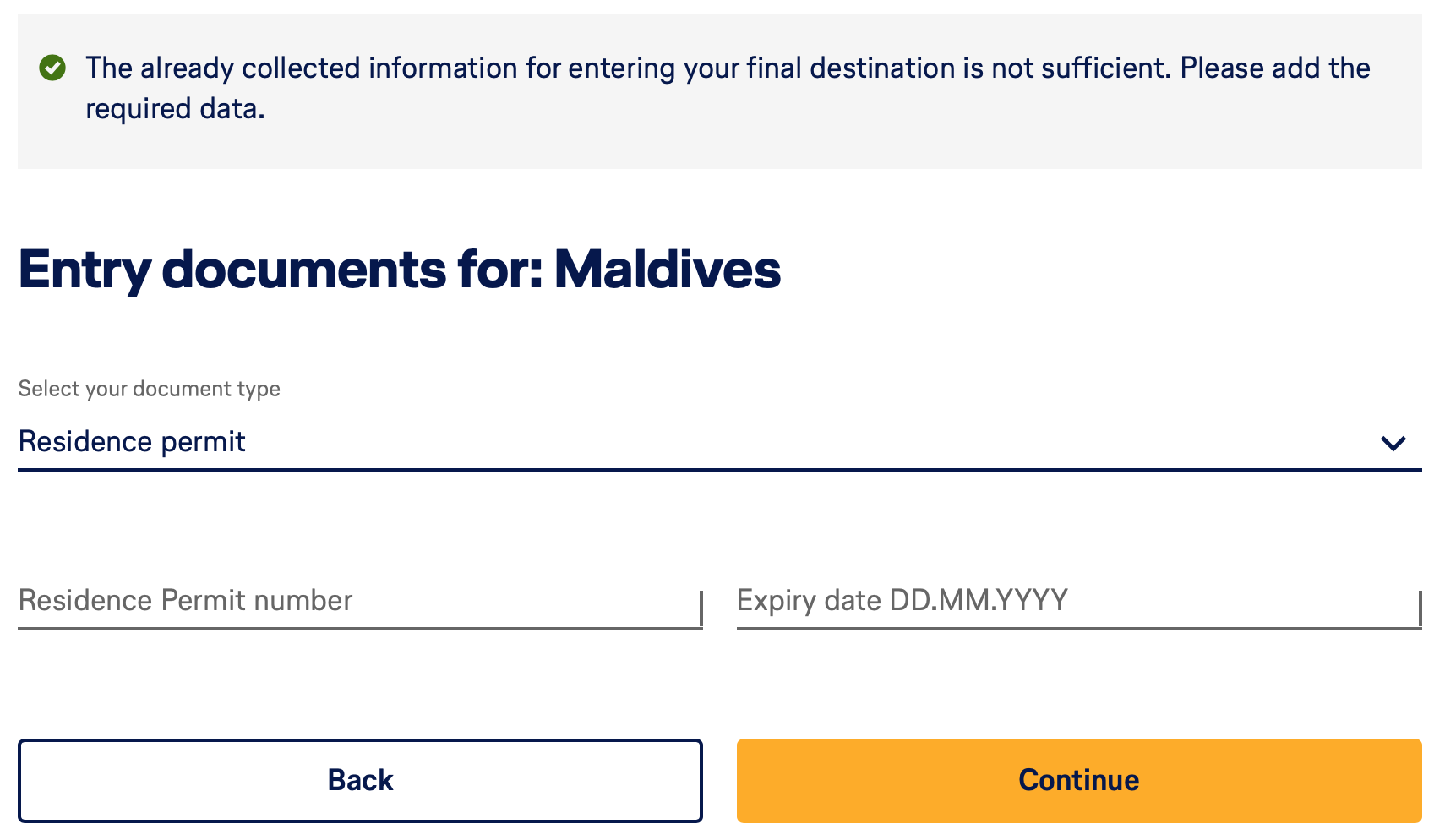
Task: Open the document type dropdown
Action: [718, 442]
